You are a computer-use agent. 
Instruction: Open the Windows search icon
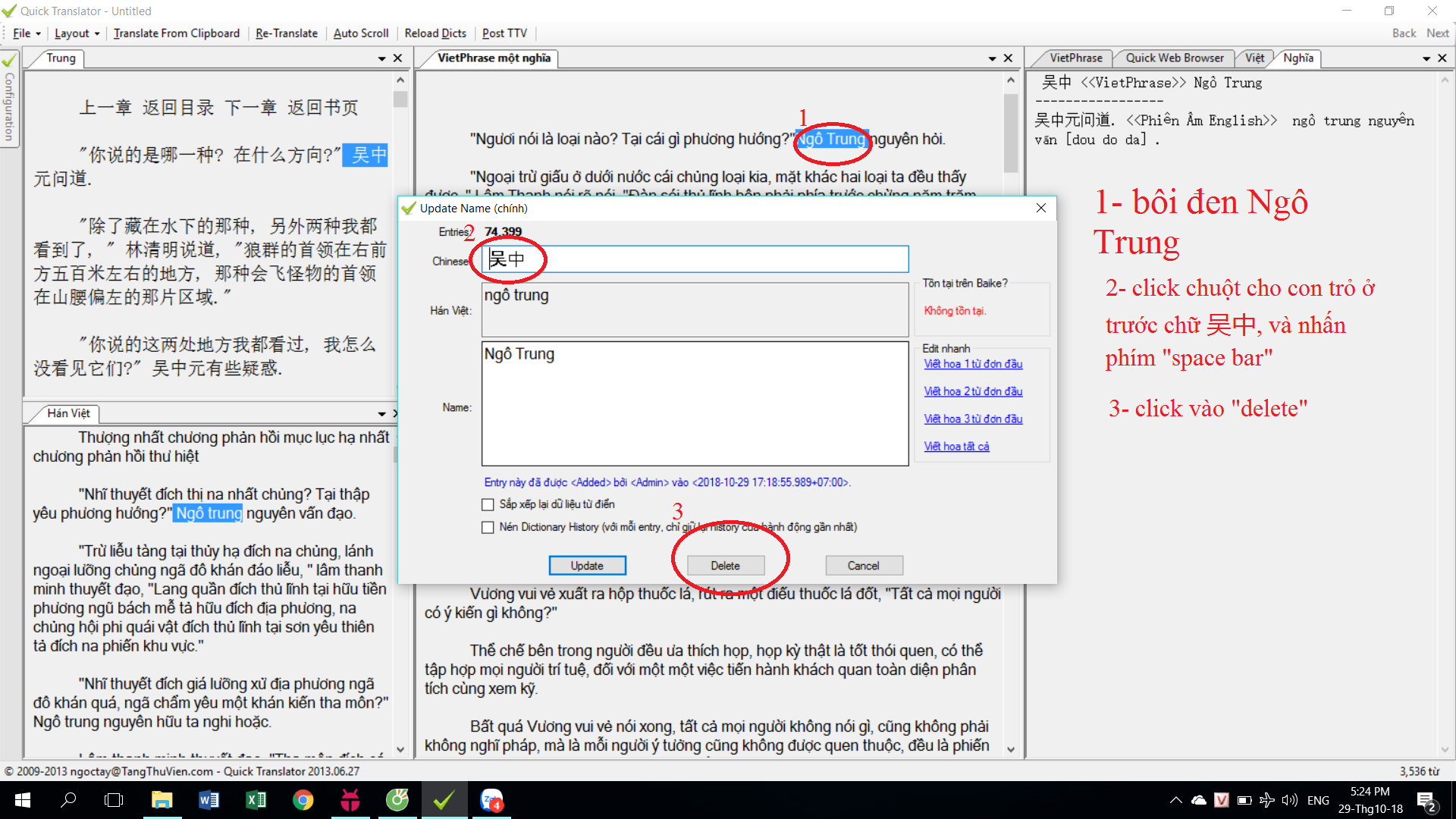click(x=68, y=800)
